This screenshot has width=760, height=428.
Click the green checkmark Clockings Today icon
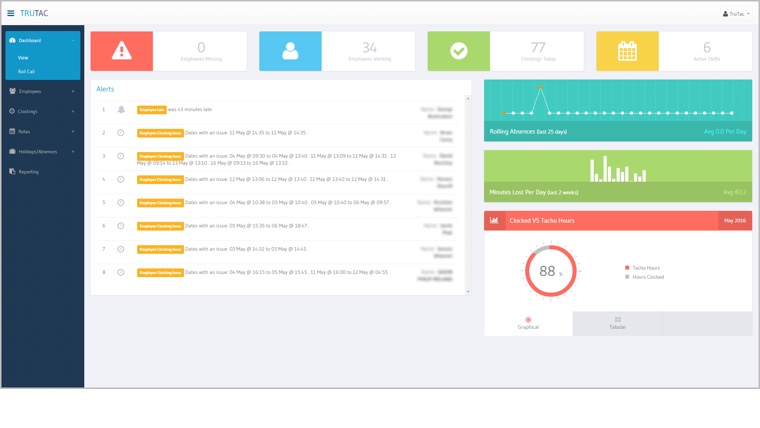point(459,51)
